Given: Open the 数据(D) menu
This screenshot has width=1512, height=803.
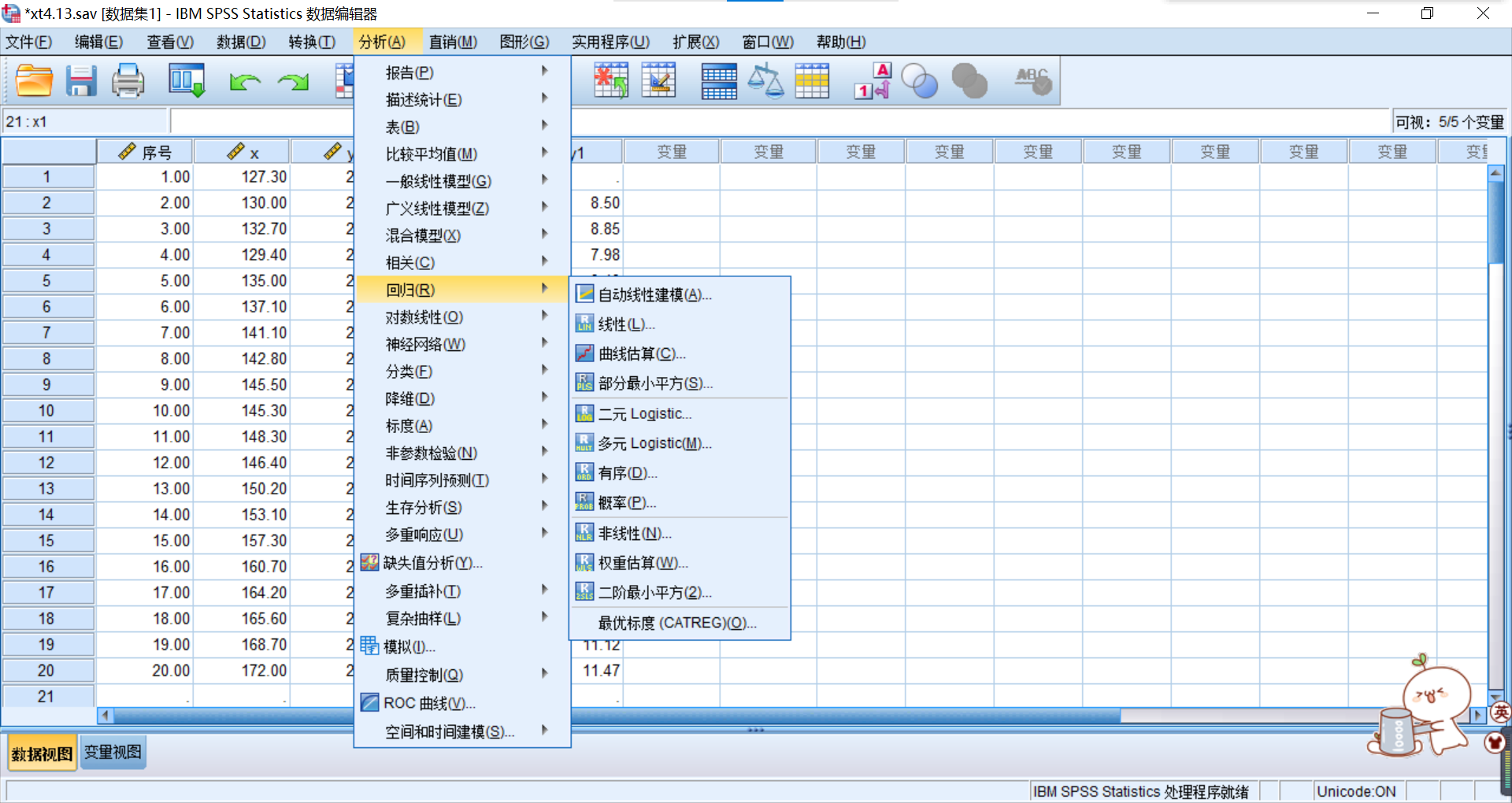Looking at the screenshot, I should pyautogui.click(x=241, y=42).
